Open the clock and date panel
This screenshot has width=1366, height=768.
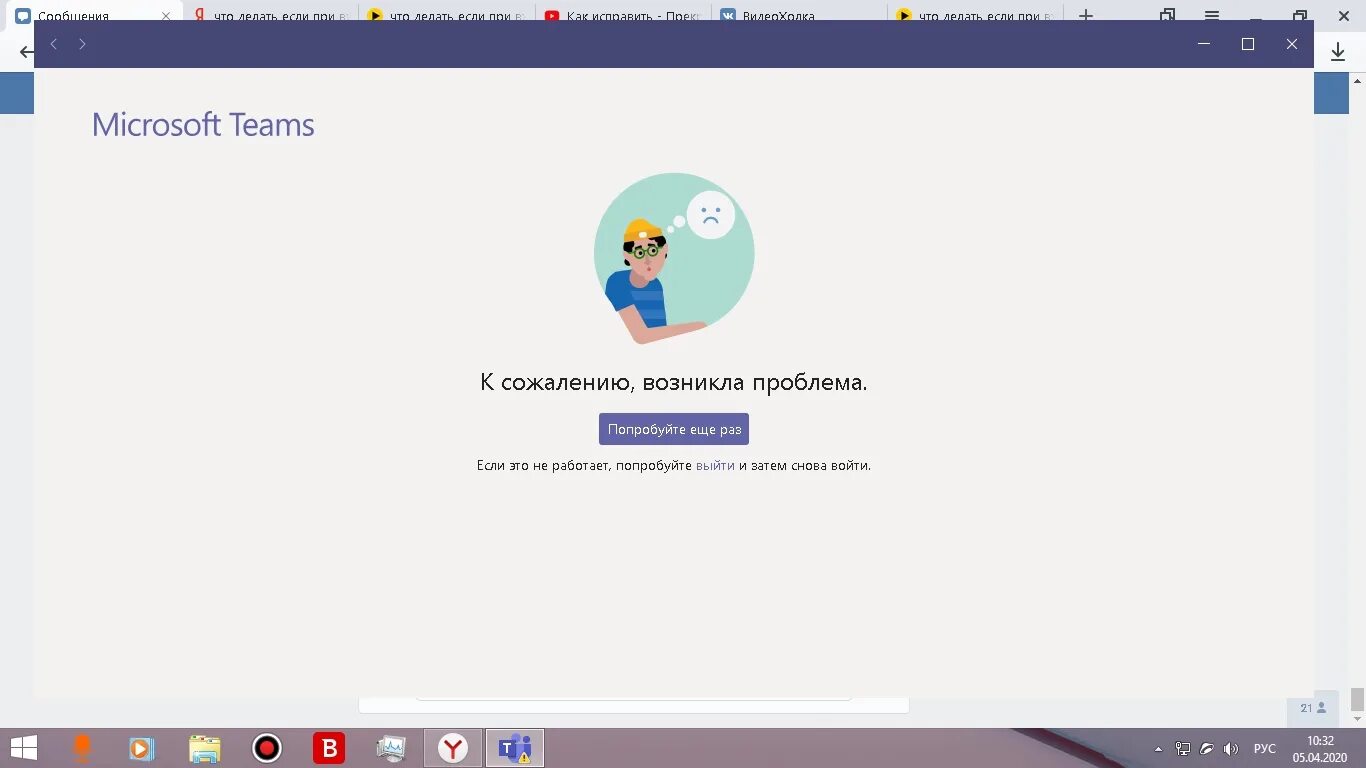click(x=1319, y=748)
